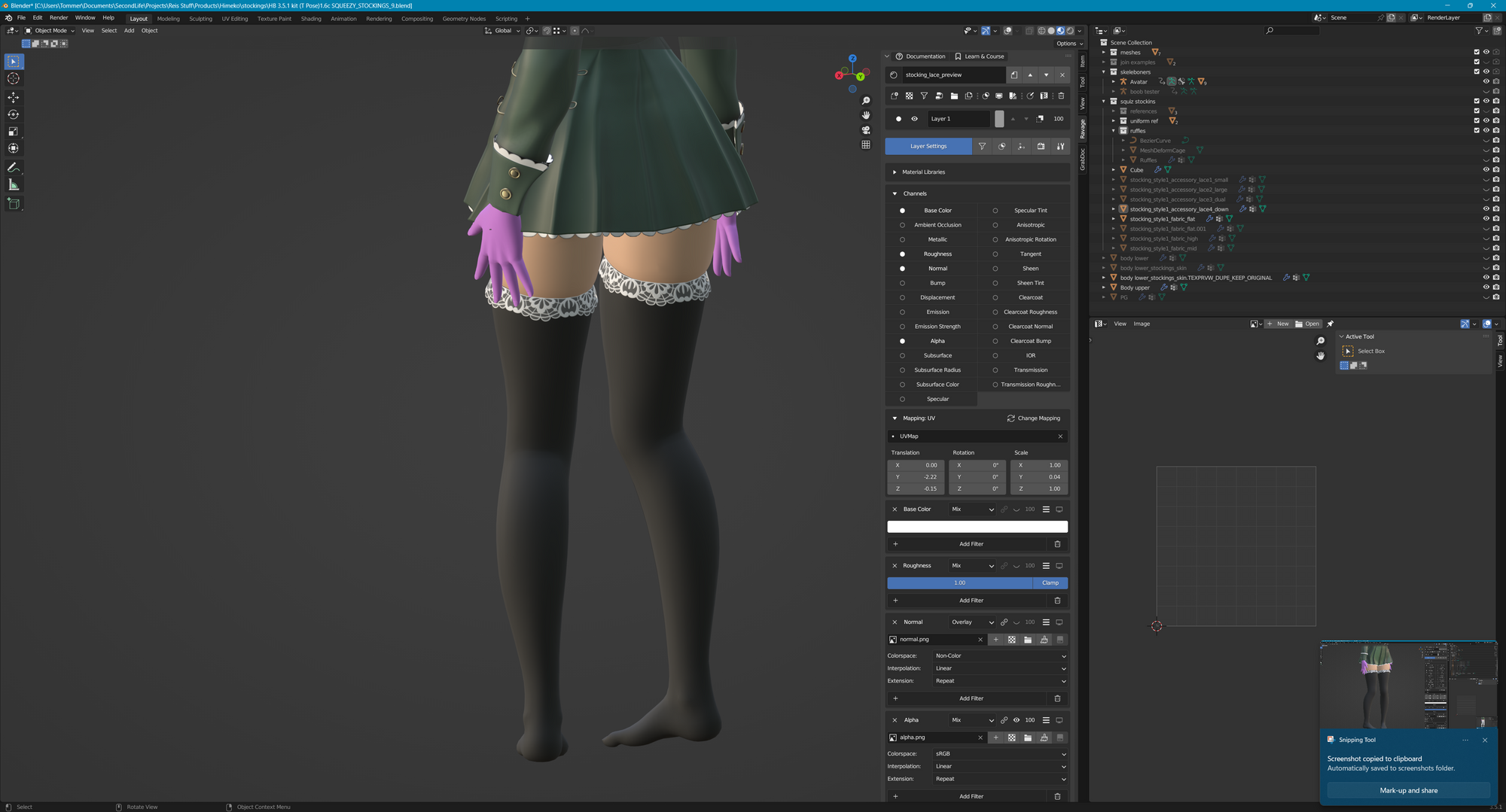Select the Move tool in left toolbar
Image resolution: width=1506 pixels, height=812 pixels.
(x=14, y=97)
